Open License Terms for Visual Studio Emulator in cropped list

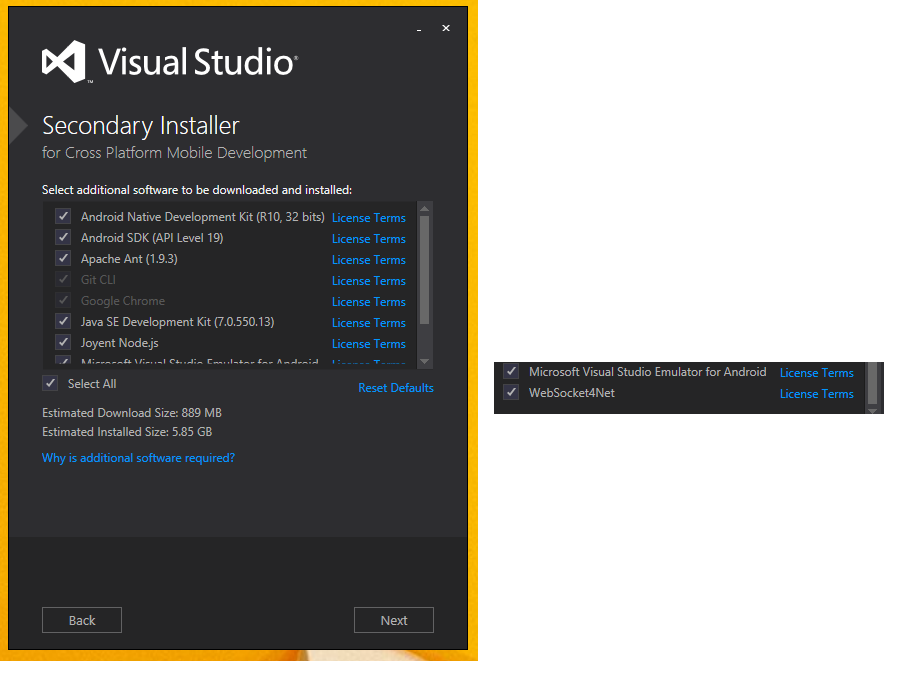pyautogui.click(x=816, y=373)
